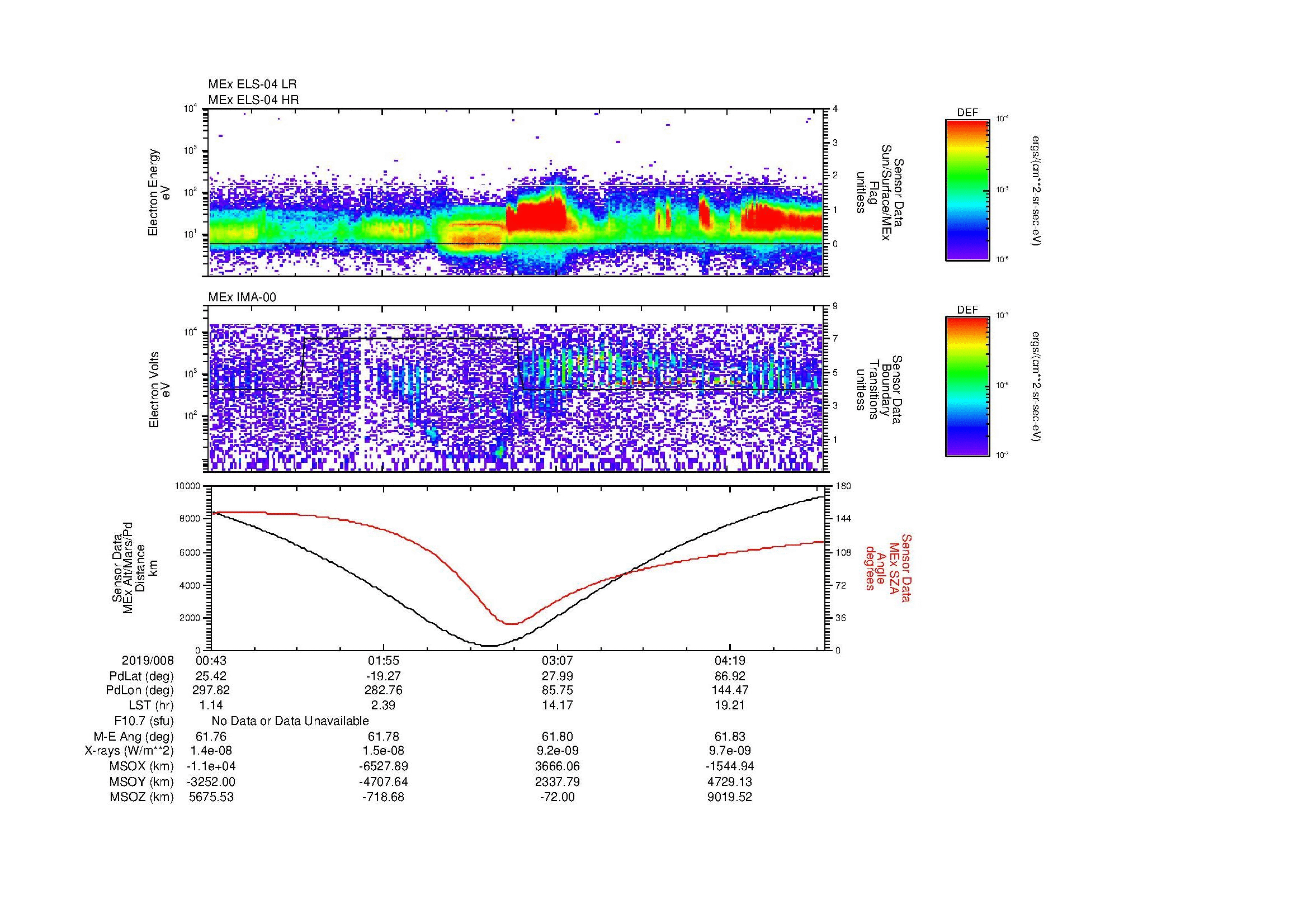Click the 'MSOX (km)' row label
This screenshot has width=1308, height=924.
[x=142, y=766]
